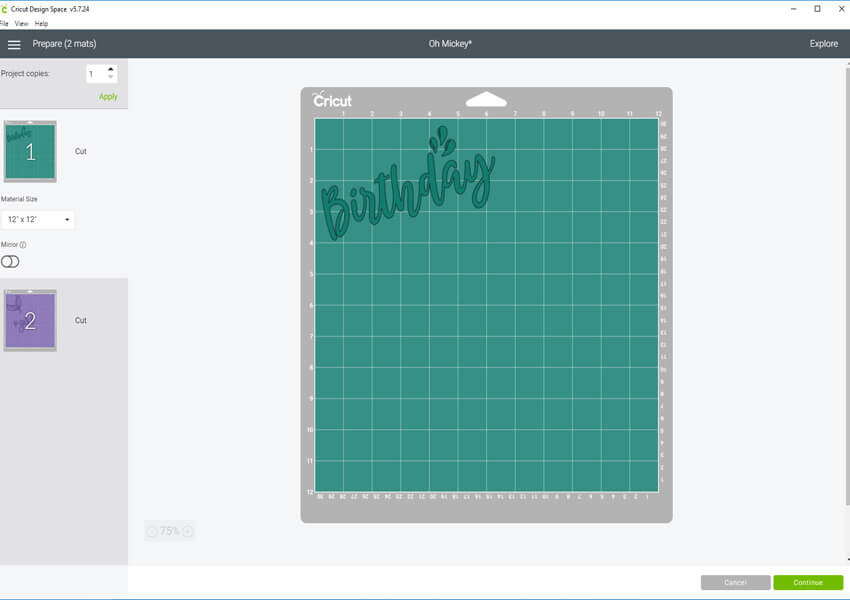Decrease project copies with down arrow
The height and width of the screenshot is (600, 850).
[x=111, y=77]
